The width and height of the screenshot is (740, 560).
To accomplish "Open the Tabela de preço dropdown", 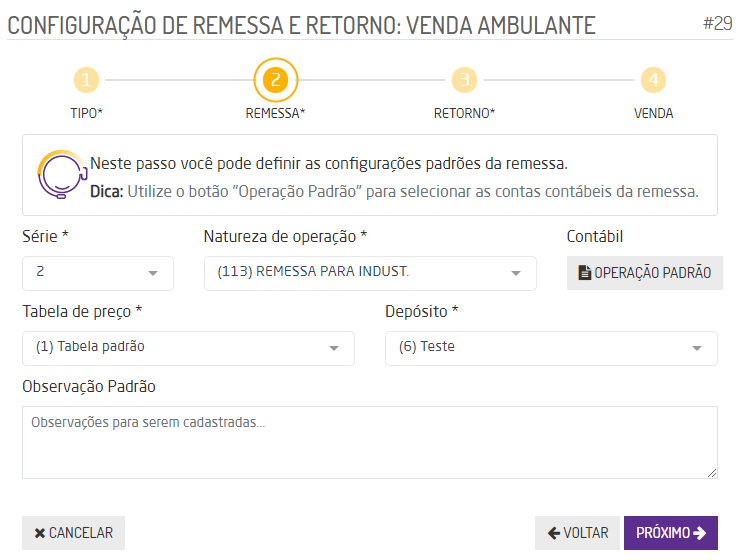I will pyautogui.click(x=188, y=348).
